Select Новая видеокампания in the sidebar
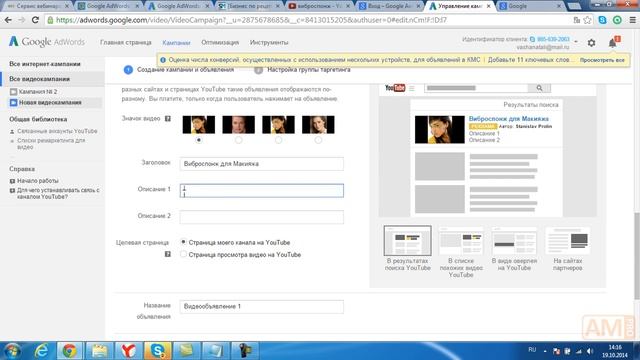This screenshot has width=640, height=360. pos(50,102)
